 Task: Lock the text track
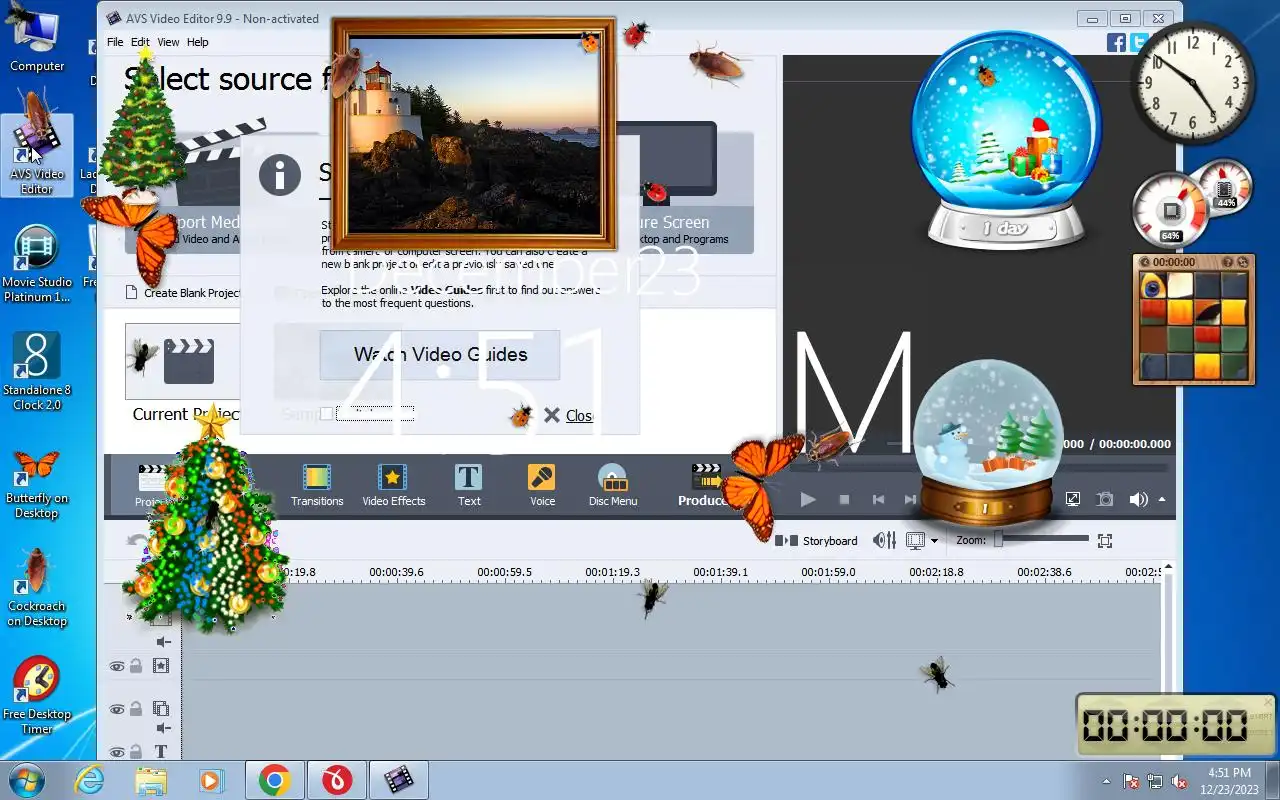pos(136,752)
